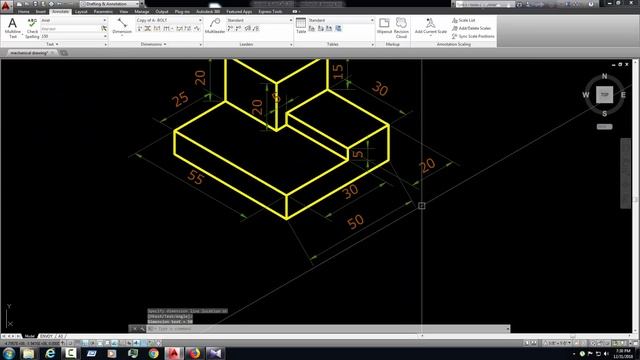The height and width of the screenshot is (360, 640).
Task: Switch to the Model layout tab
Action: pyautogui.click(x=29, y=336)
